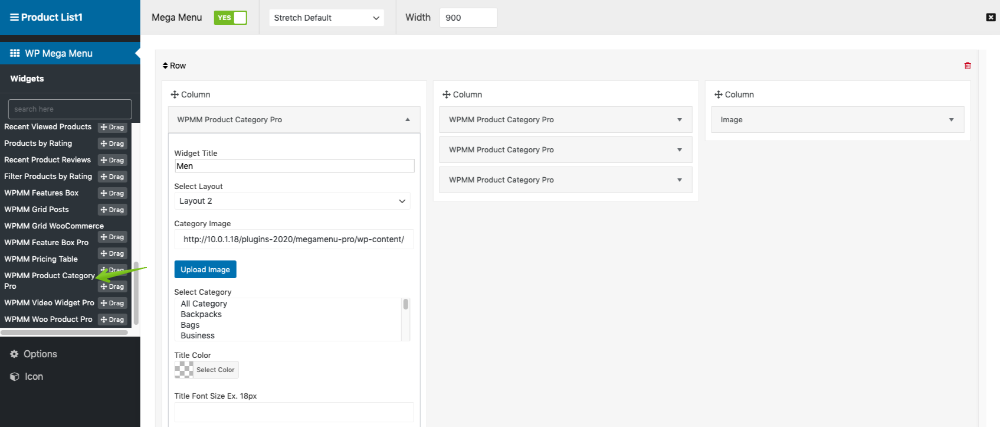
Task: Click the Options gear icon
Action: pos(14,354)
